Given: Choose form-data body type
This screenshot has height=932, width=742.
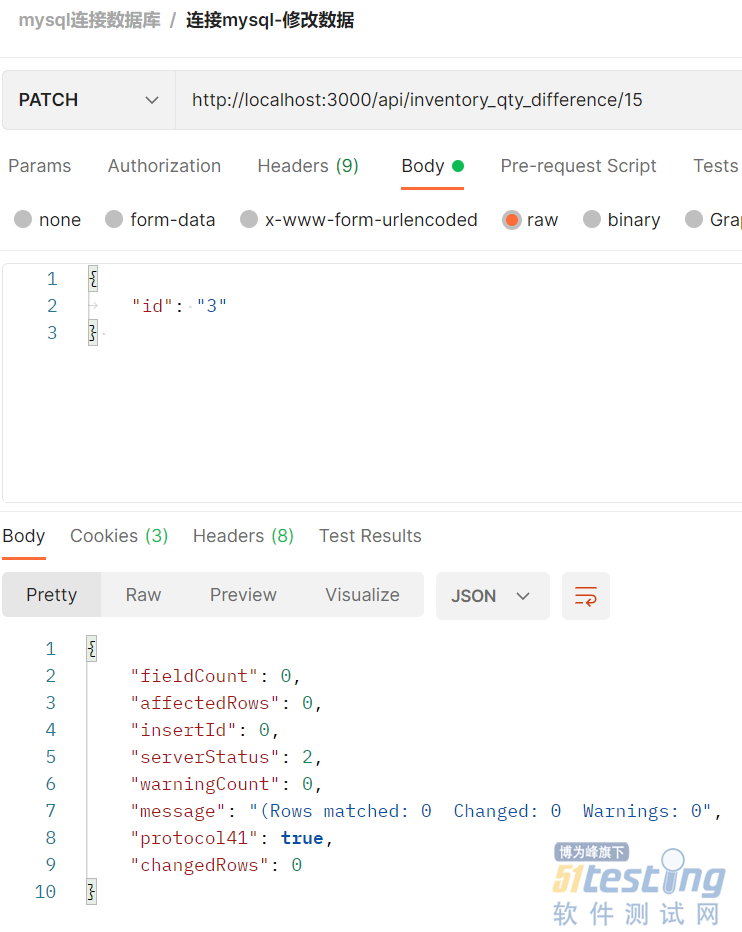Looking at the screenshot, I should click(114, 220).
